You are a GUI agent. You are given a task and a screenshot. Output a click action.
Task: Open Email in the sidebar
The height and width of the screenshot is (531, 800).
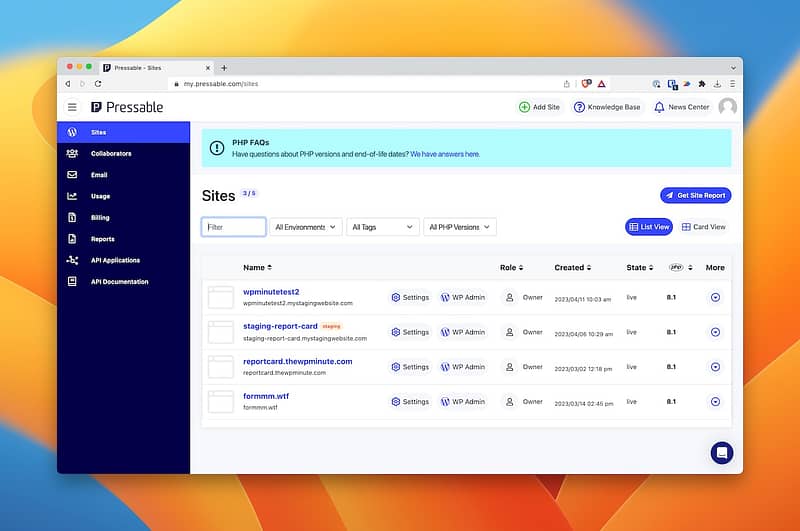[x=123, y=175]
